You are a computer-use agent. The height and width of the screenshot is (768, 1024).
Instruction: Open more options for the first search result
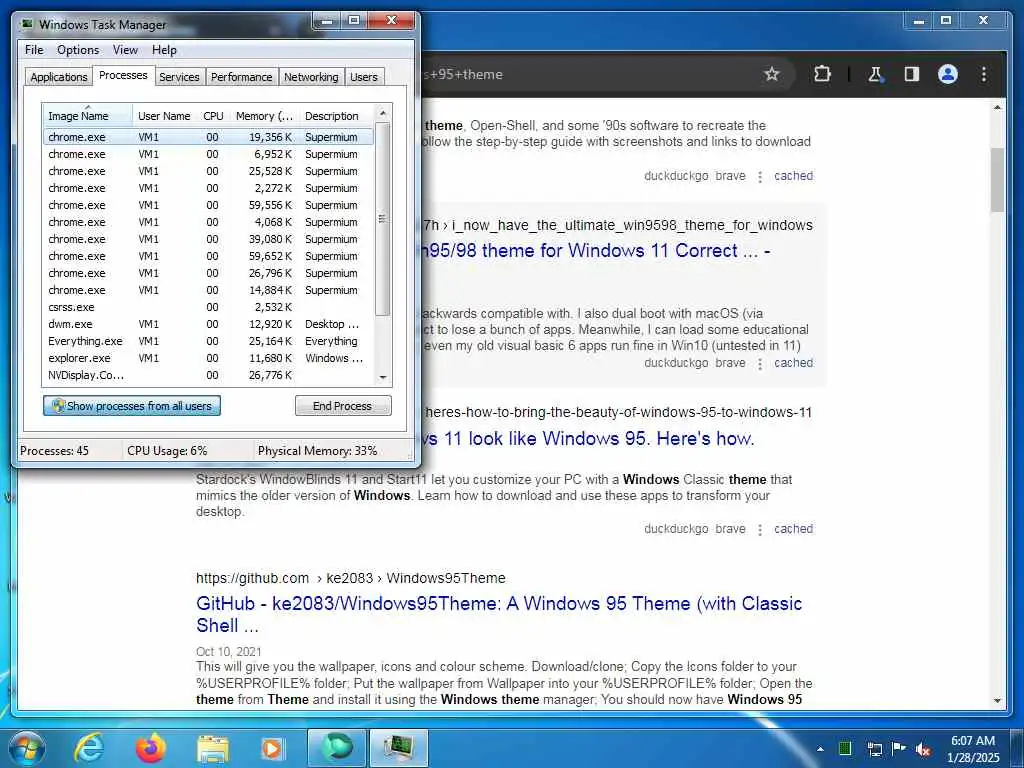(x=760, y=176)
